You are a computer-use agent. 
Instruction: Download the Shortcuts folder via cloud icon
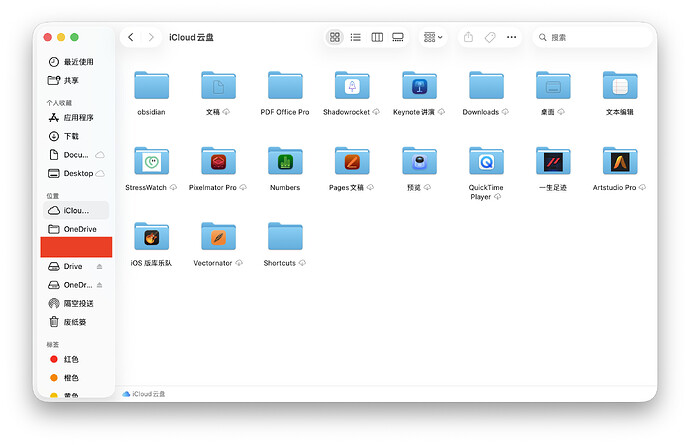point(302,263)
